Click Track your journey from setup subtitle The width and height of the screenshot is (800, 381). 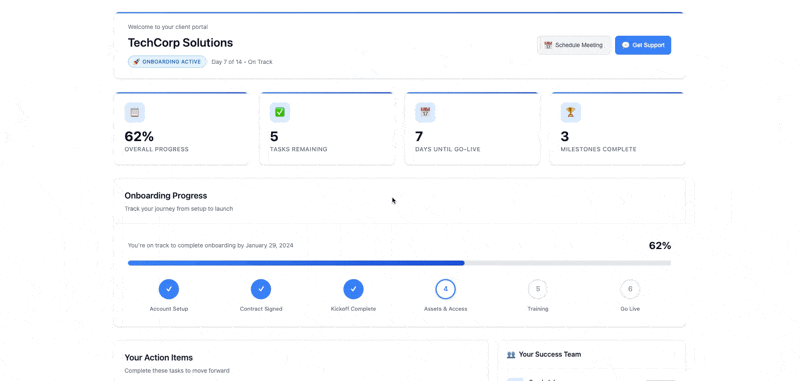click(179, 209)
